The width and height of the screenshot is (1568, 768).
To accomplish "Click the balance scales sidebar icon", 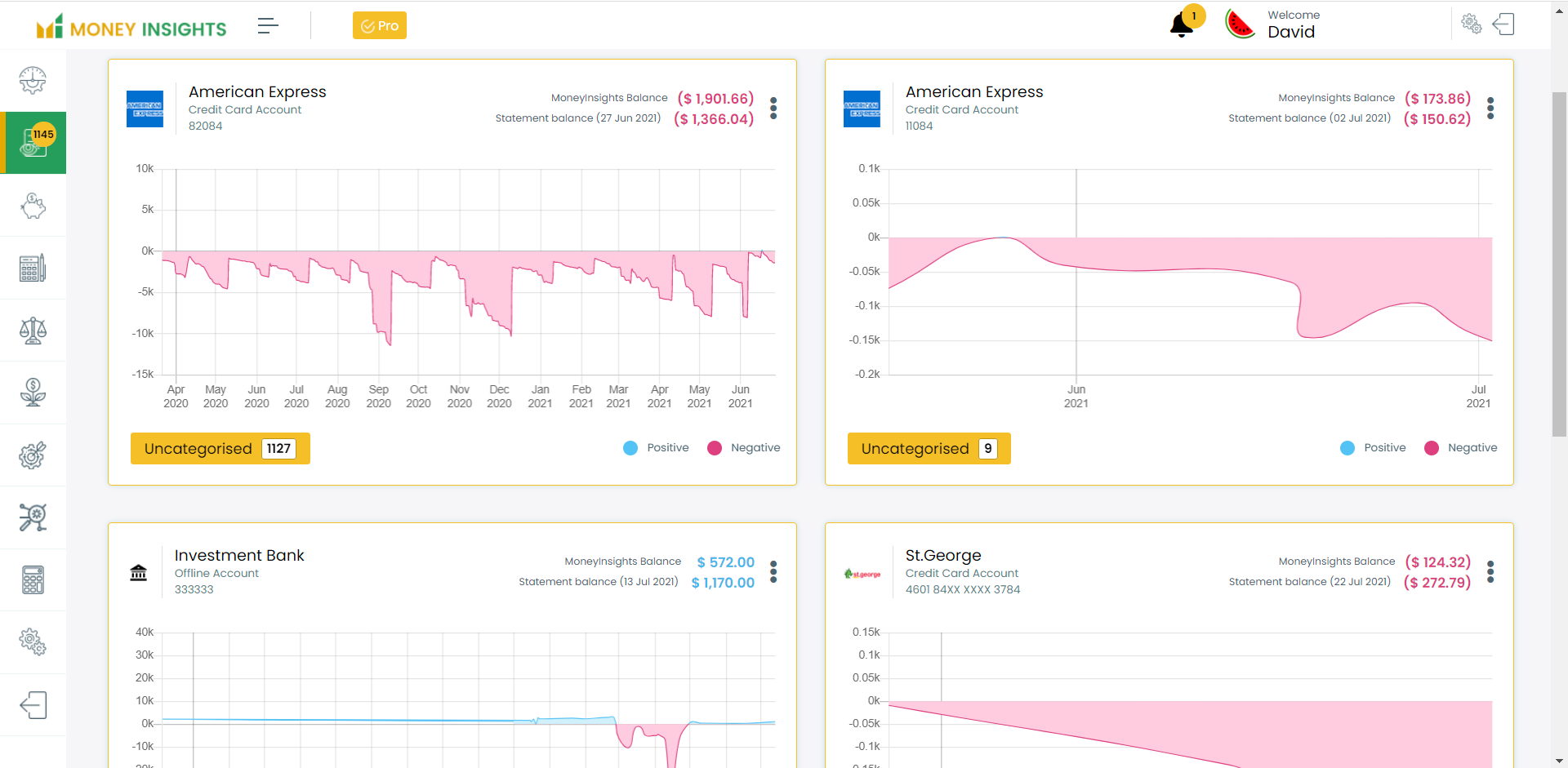I will (33, 331).
